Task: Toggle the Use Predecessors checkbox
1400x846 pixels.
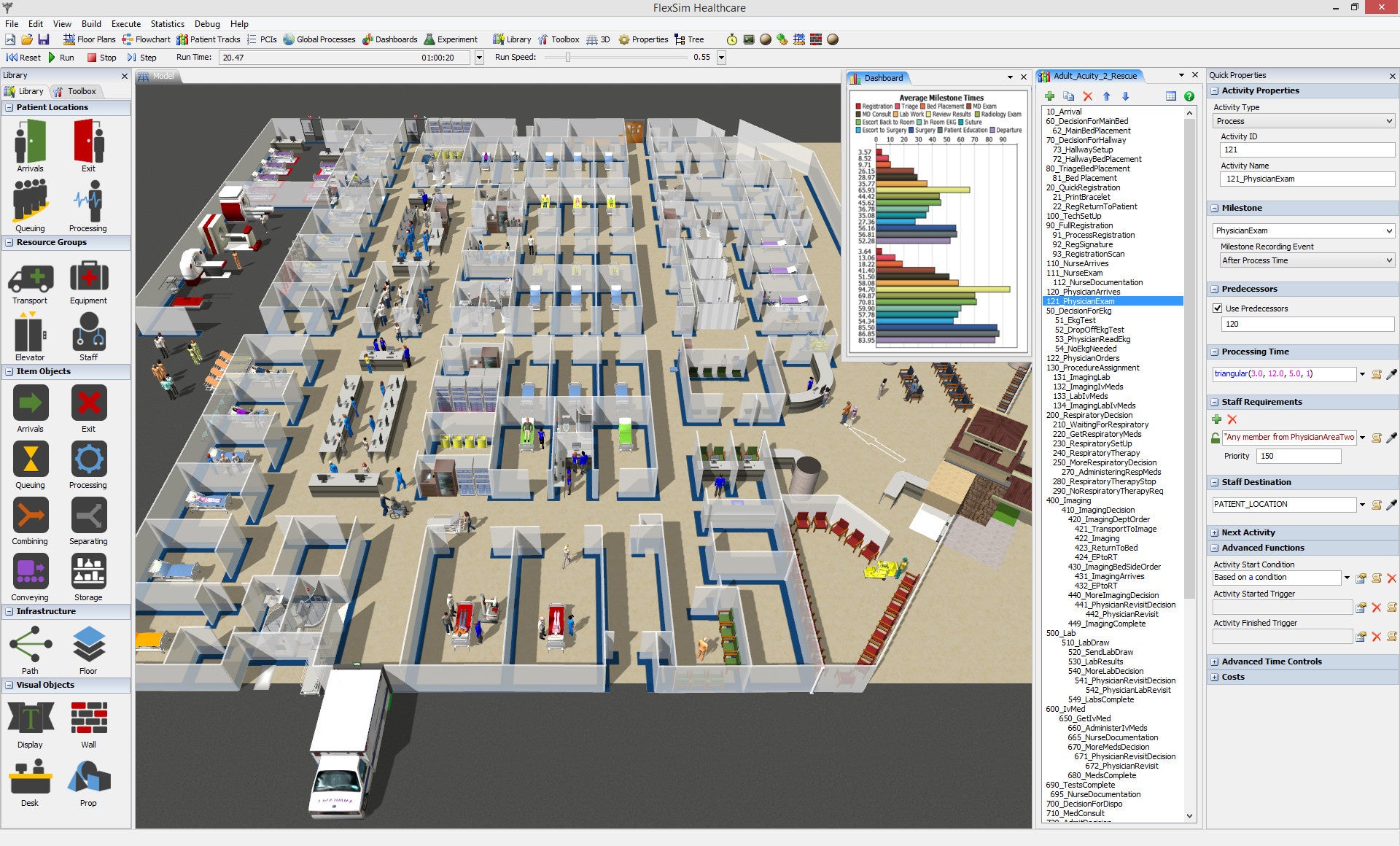Action: tap(1217, 308)
